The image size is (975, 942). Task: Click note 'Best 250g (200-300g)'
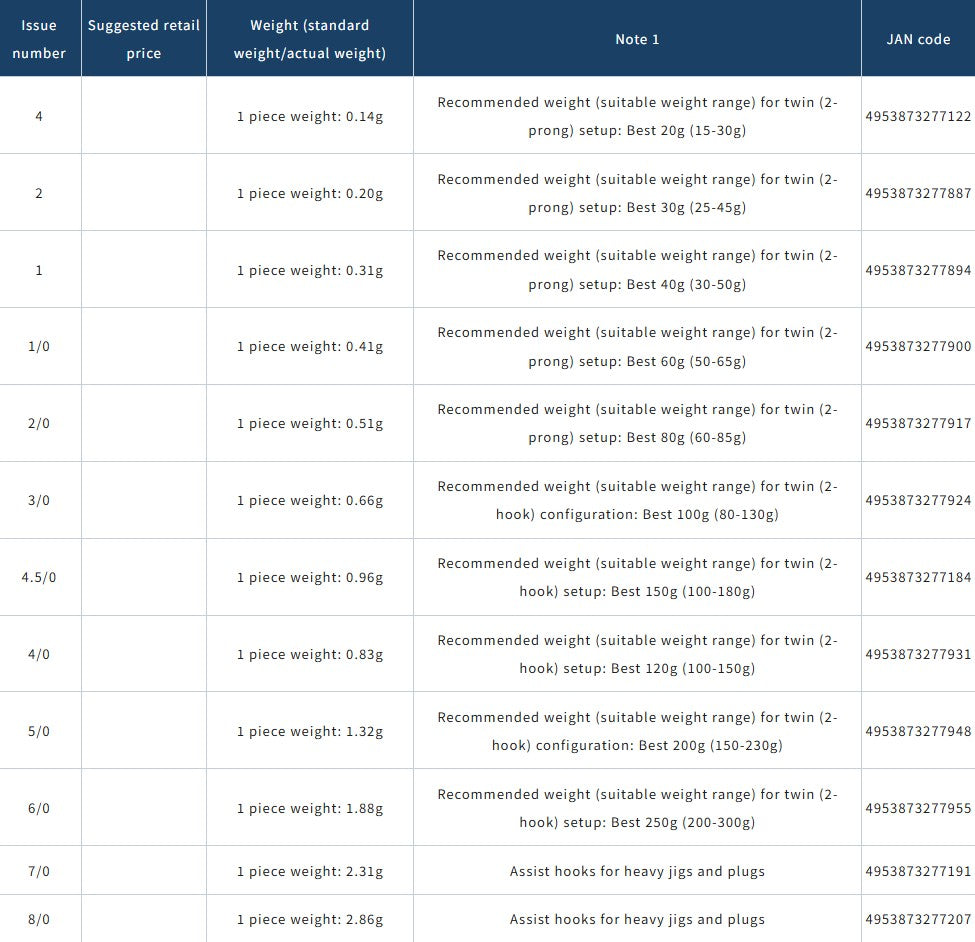[x=683, y=823]
